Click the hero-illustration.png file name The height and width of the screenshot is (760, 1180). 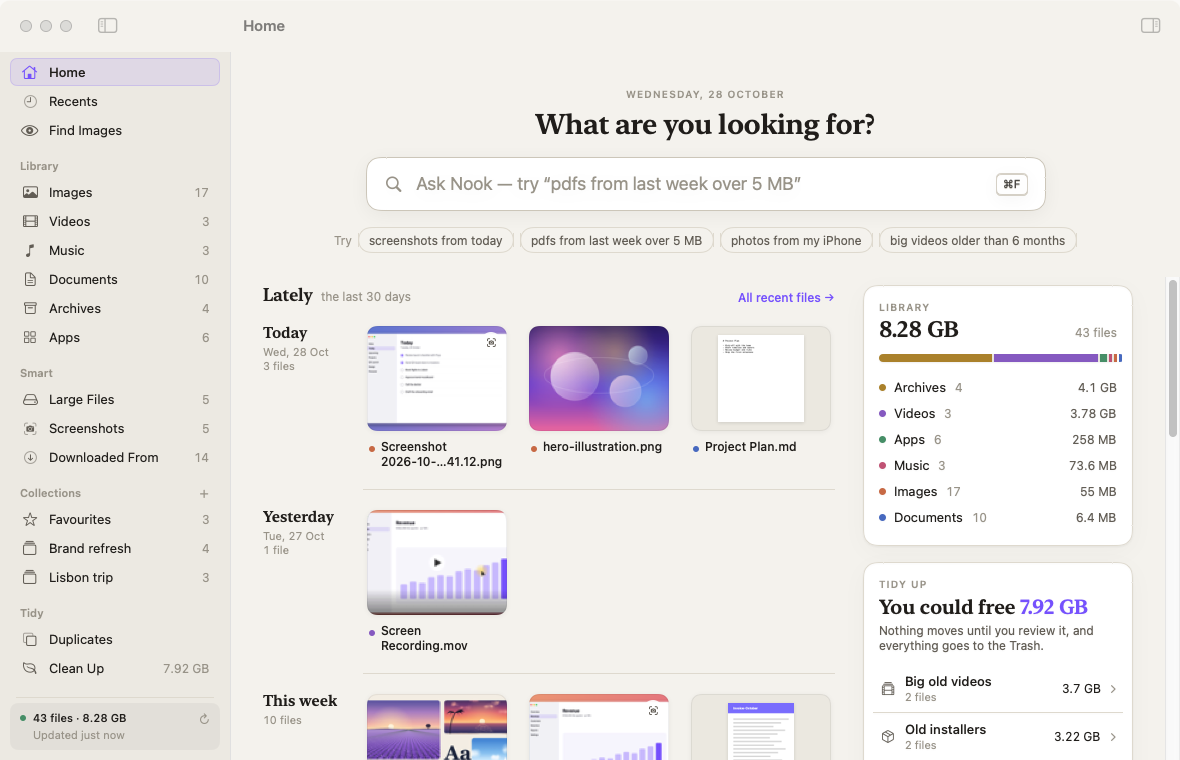[x=602, y=447]
